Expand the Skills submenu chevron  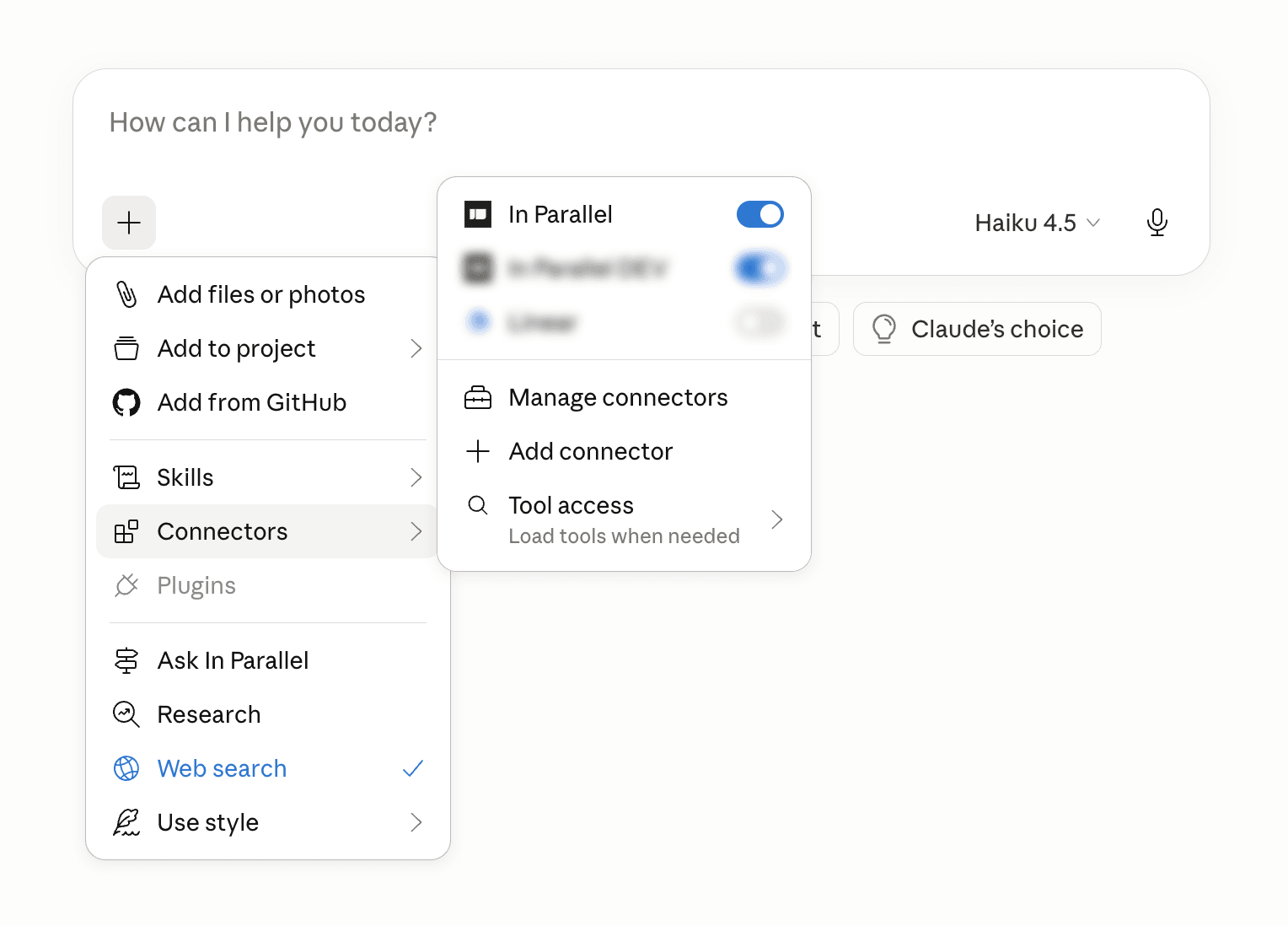tap(416, 477)
